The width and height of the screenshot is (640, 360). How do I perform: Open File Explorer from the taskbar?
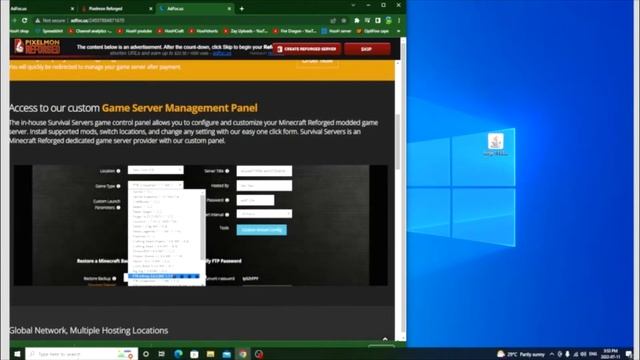tap(210, 354)
